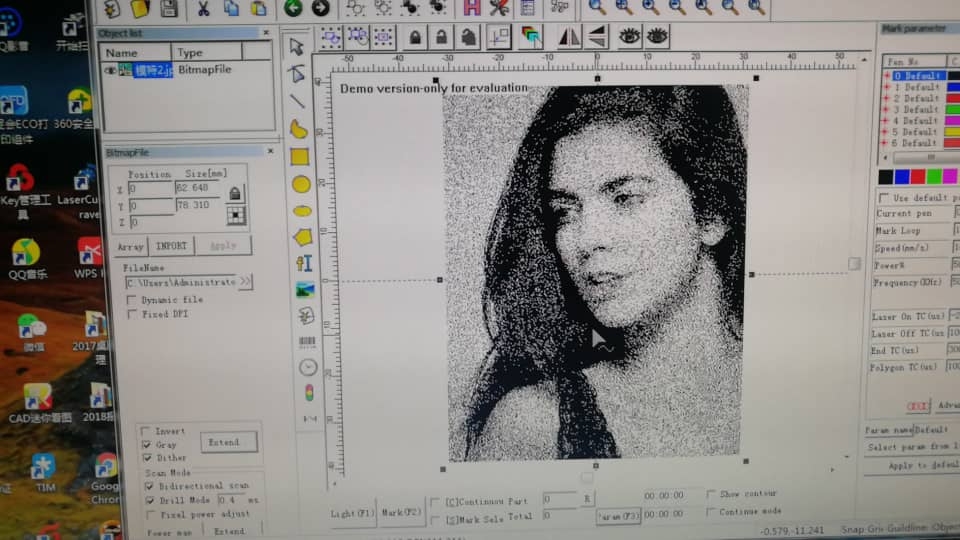Enable the Pixel power adjust checkbox

pyautogui.click(x=151, y=515)
